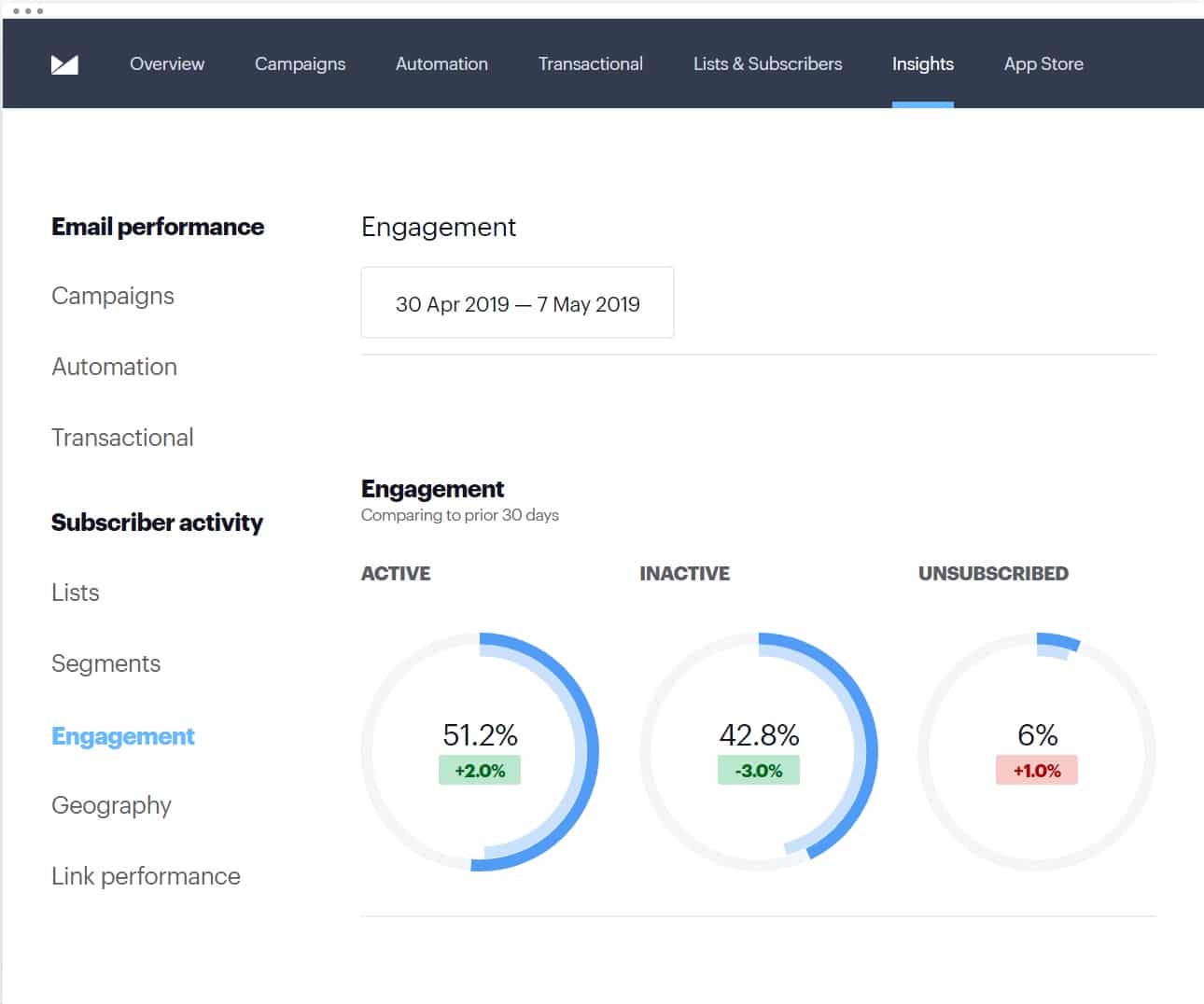Click the Campaign Monitor envelope logo
Image resolution: width=1204 pixels, height=1004 pixels.
(64, 64)
